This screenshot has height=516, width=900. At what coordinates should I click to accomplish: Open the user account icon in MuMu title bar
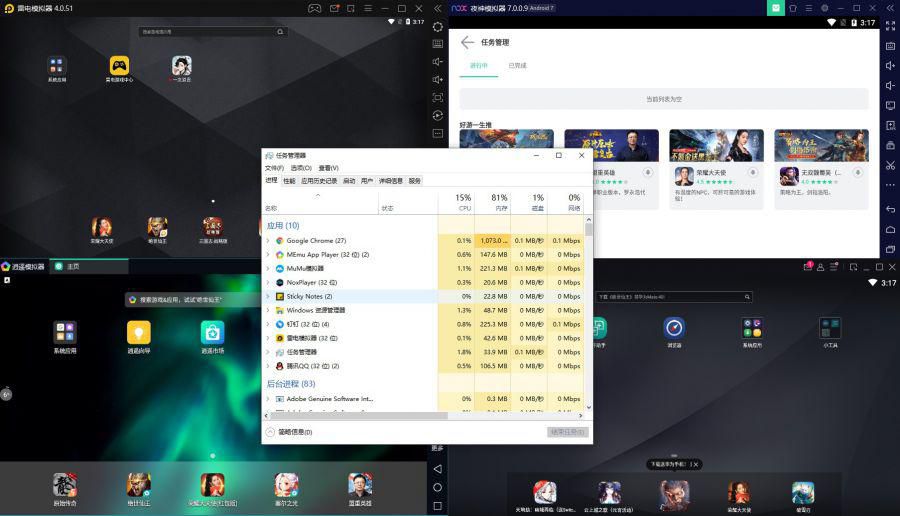click(x=820, y=267)
